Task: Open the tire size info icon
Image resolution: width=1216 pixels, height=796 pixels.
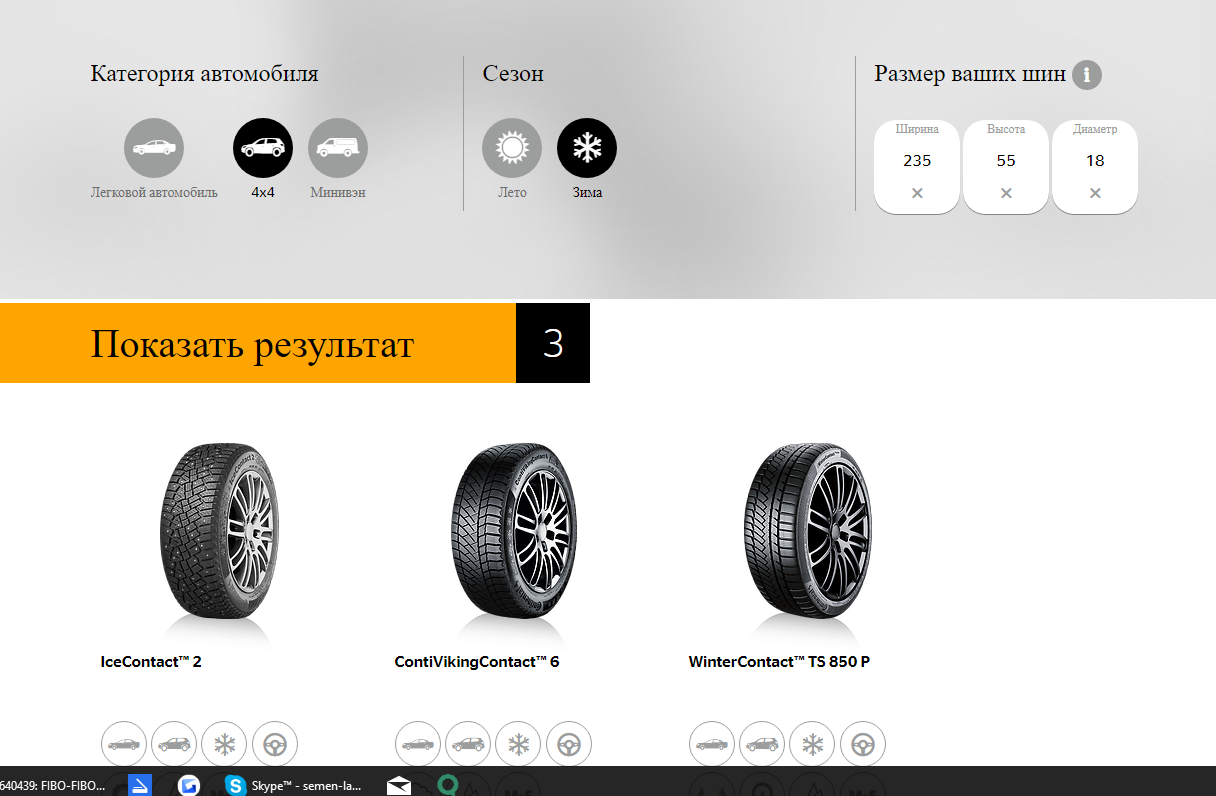Action: pos(1087,75)
